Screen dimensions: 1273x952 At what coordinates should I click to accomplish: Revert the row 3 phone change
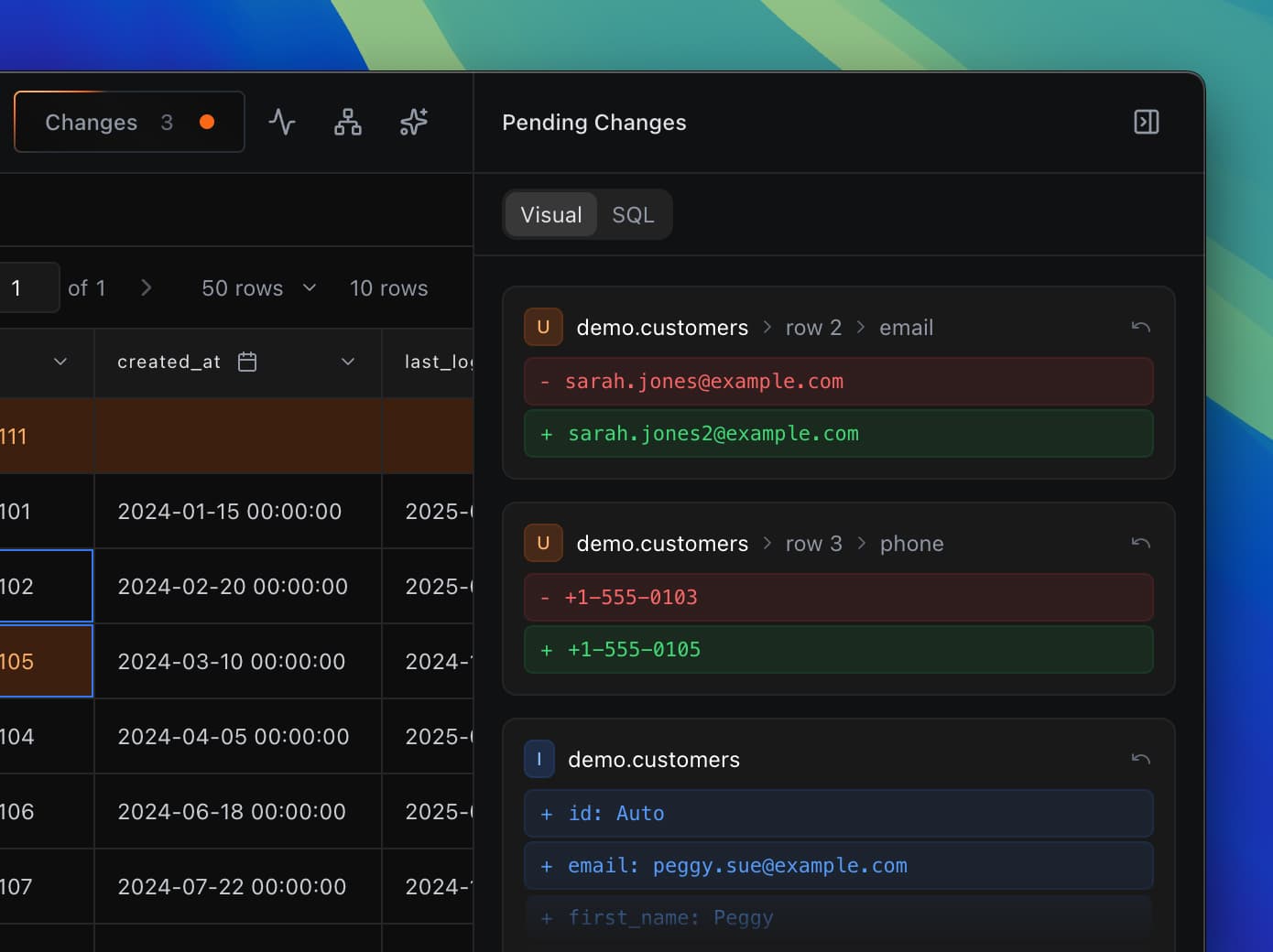1140,543
